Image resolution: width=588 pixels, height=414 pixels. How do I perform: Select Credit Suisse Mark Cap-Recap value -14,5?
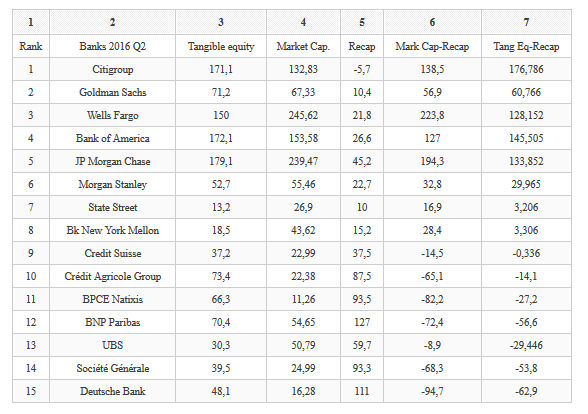tap(432, 253)
